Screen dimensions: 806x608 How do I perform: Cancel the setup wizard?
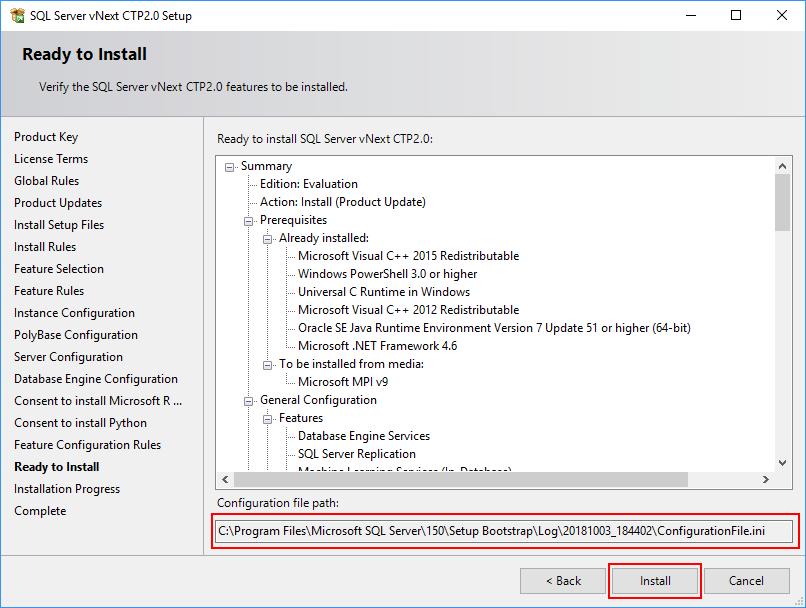[747, 580]
